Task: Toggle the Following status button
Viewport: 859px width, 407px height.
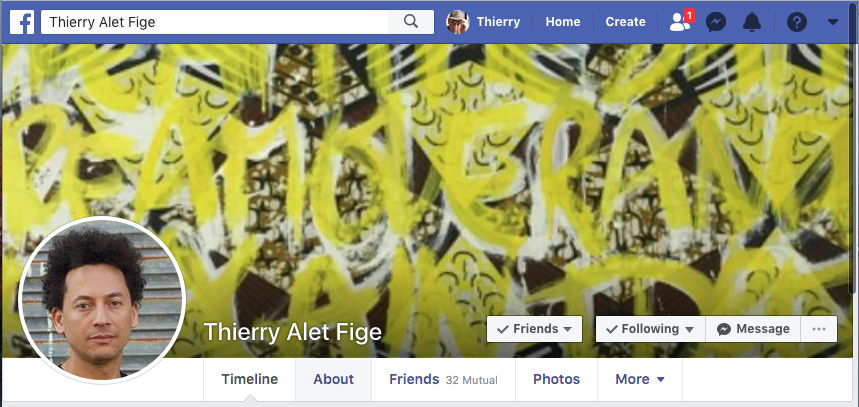Action: [x=650, y=329]
